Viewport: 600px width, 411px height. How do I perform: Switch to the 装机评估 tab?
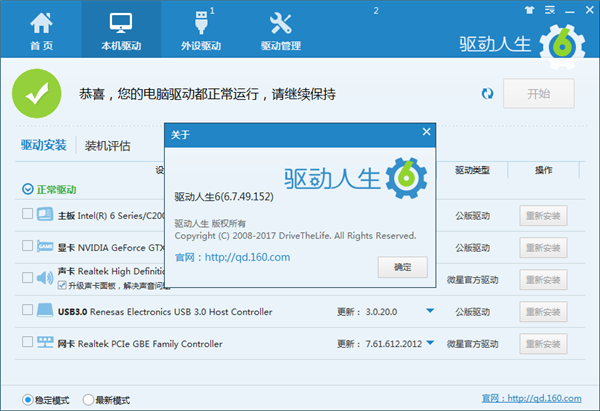coord(108,146)
